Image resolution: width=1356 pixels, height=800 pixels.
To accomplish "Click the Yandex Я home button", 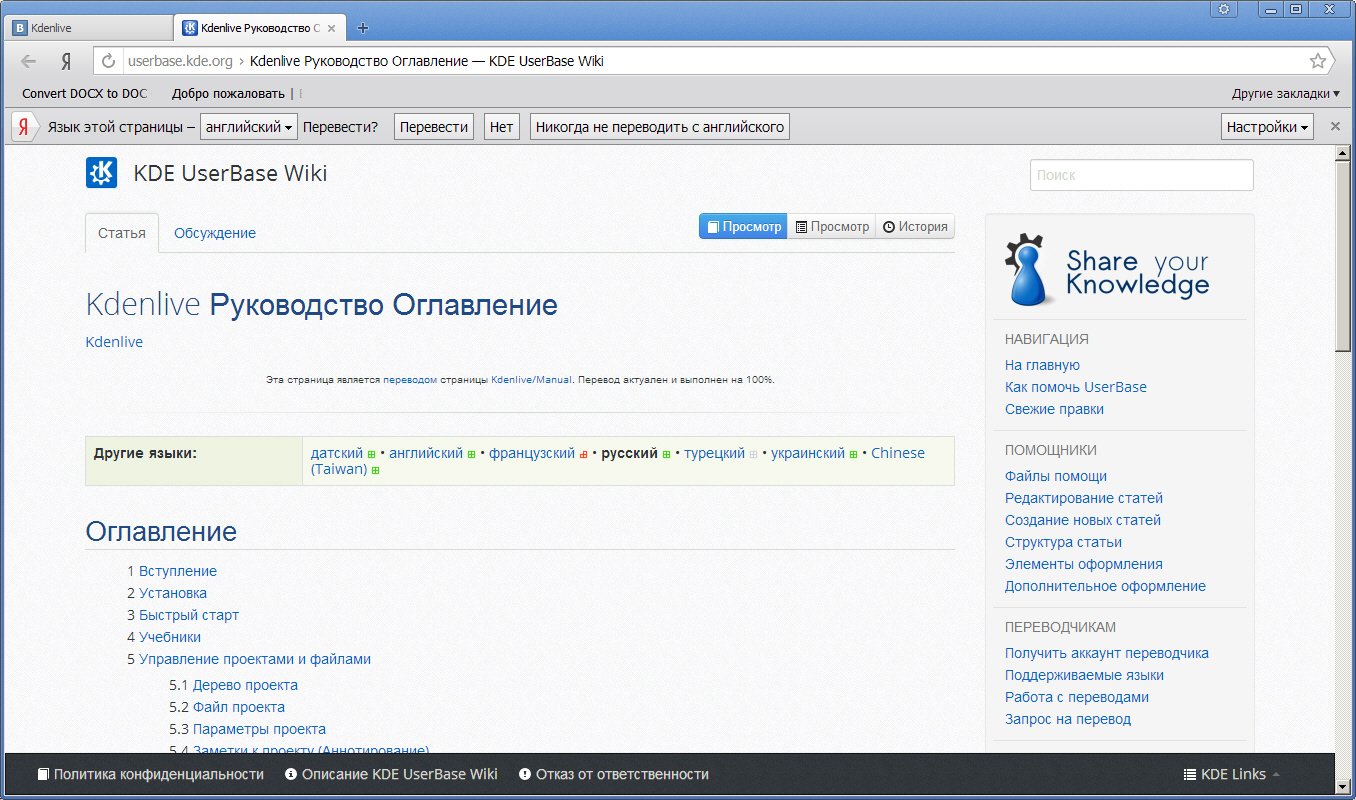I will pos(66,61).
